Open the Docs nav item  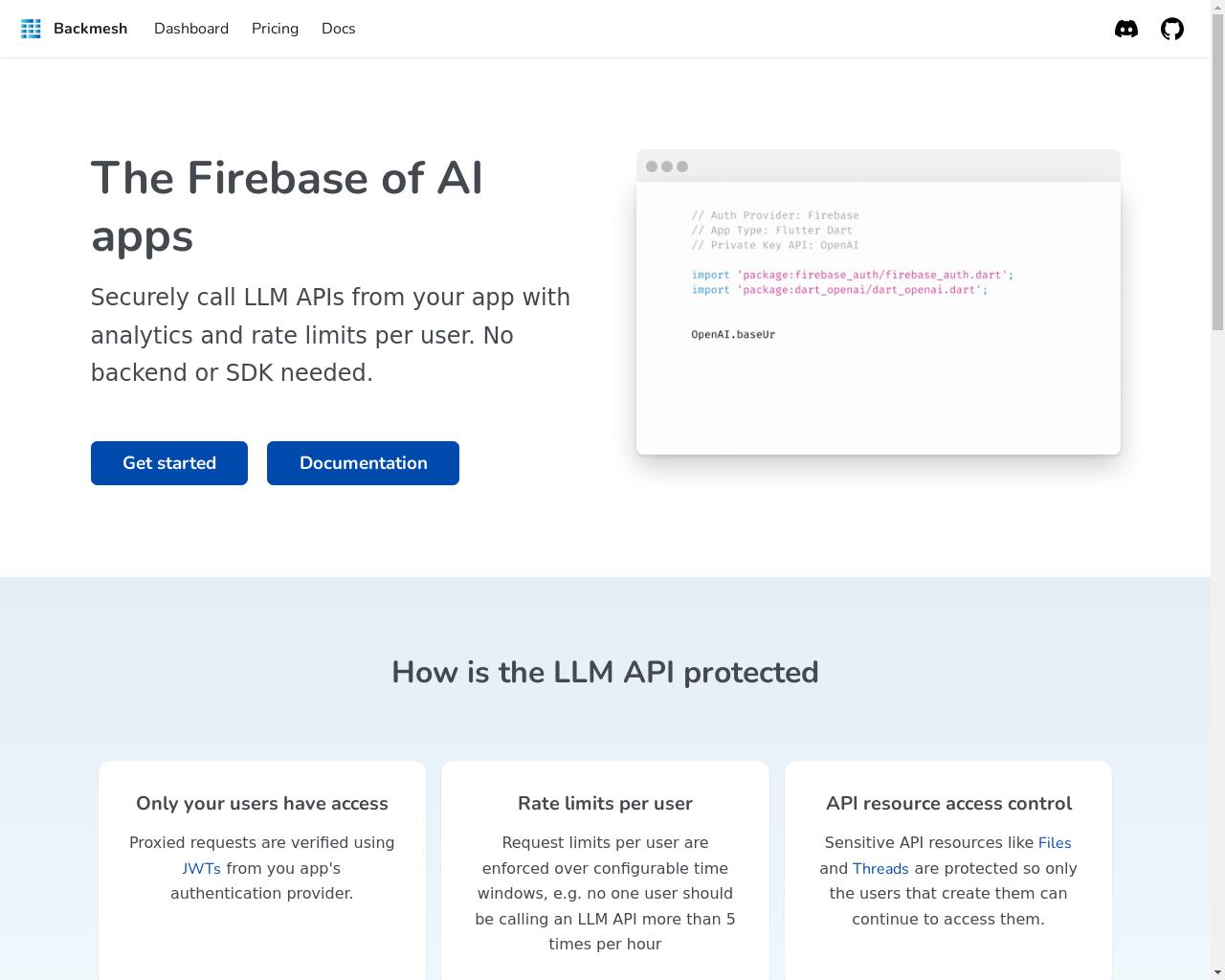(x=339, y=29)
